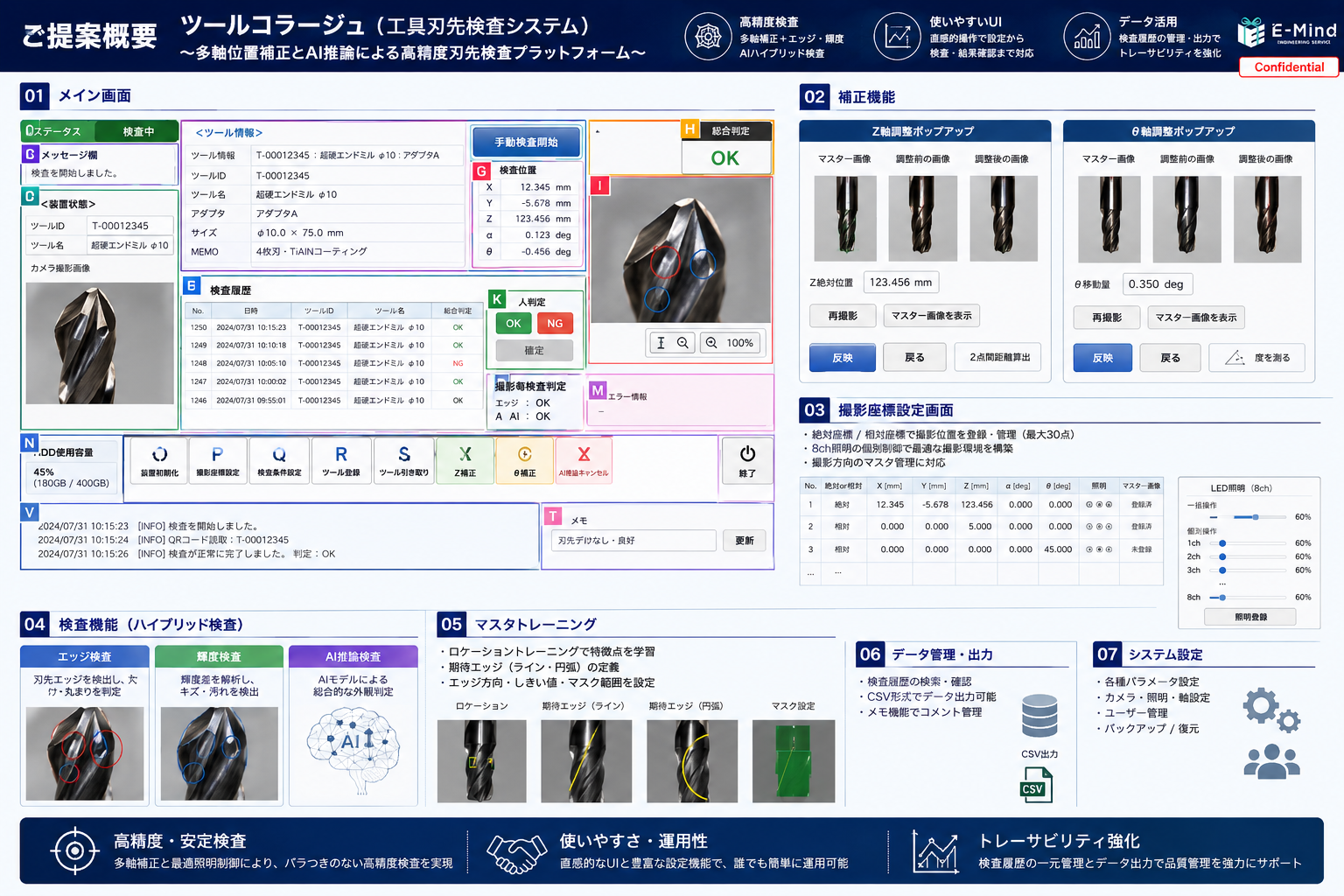
Task: Click the CSV file export icon
Action: 1037,785
